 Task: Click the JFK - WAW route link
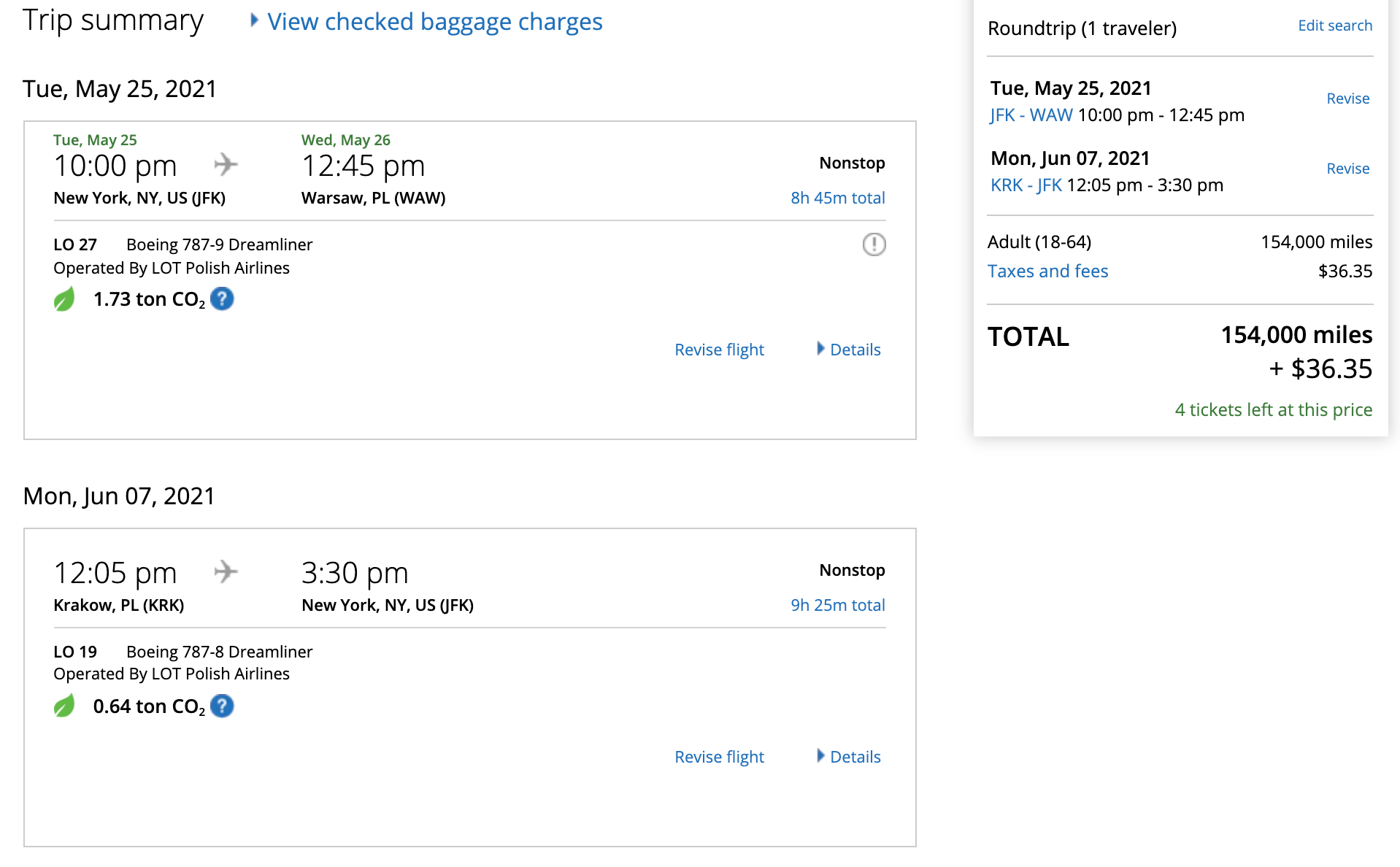1031,115
